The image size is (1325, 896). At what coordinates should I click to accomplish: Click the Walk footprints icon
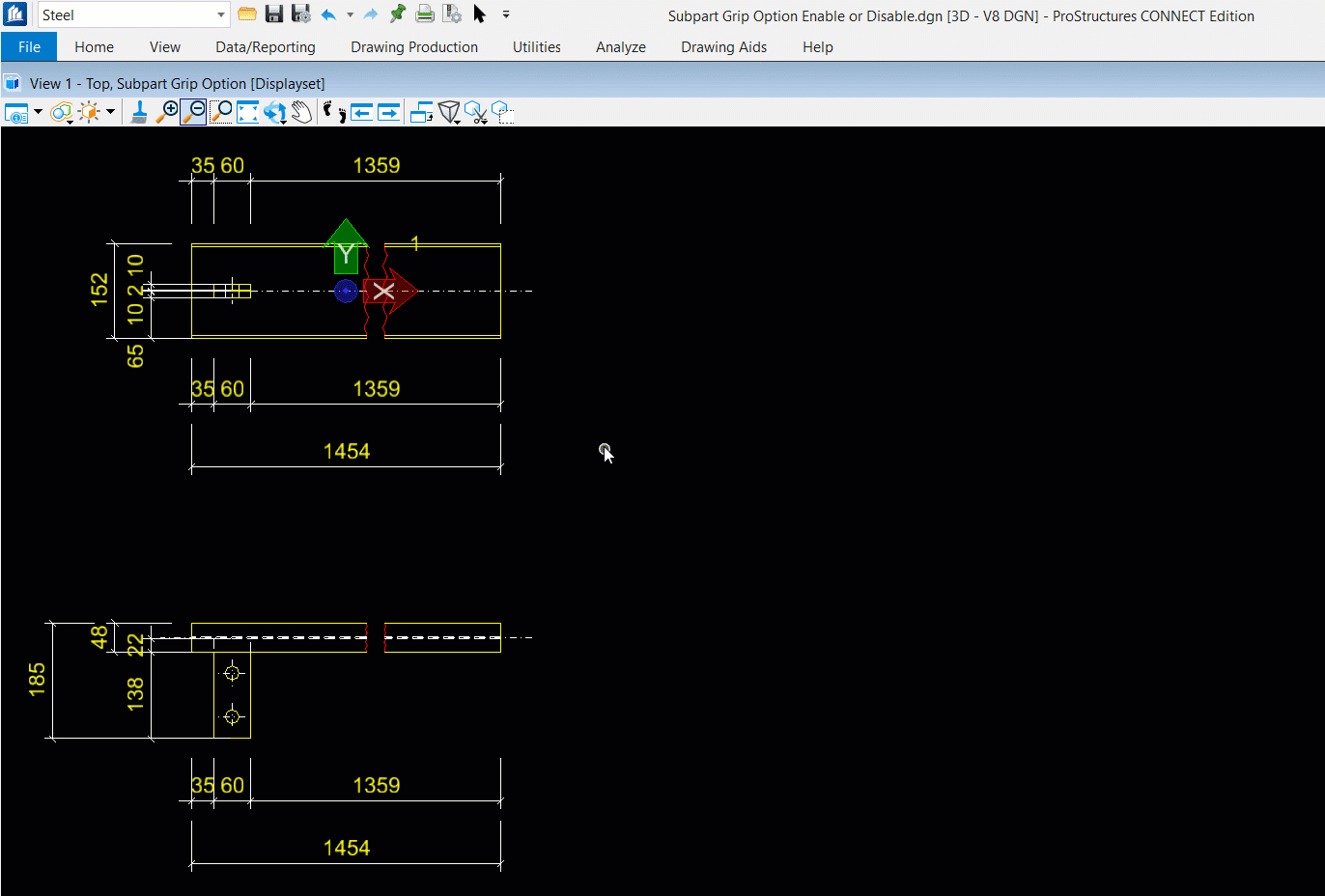coord(334,112)
